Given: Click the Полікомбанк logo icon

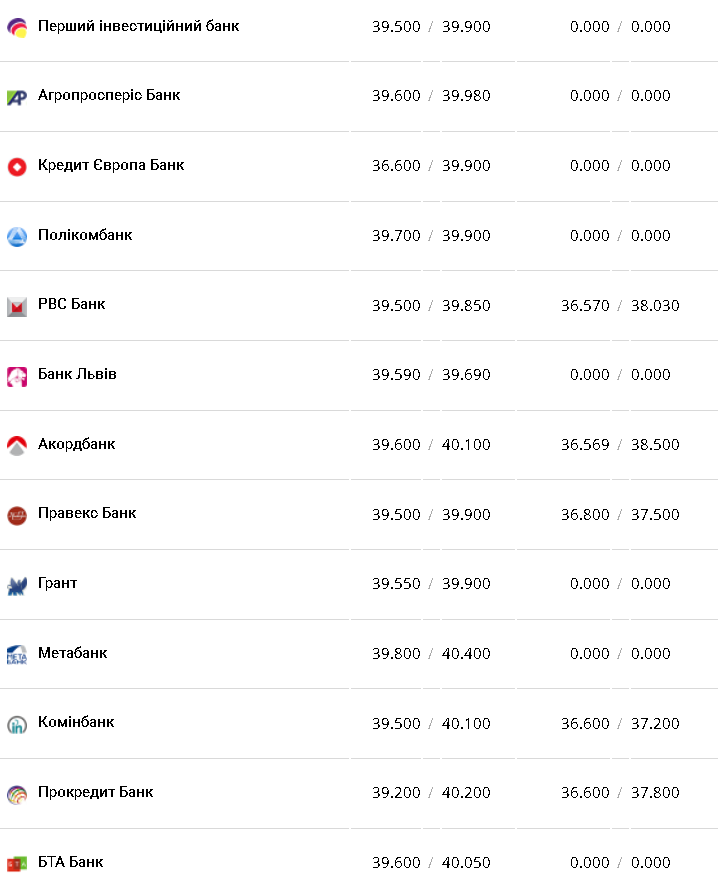Looking at the screenshot, I should tap(16, 237).
